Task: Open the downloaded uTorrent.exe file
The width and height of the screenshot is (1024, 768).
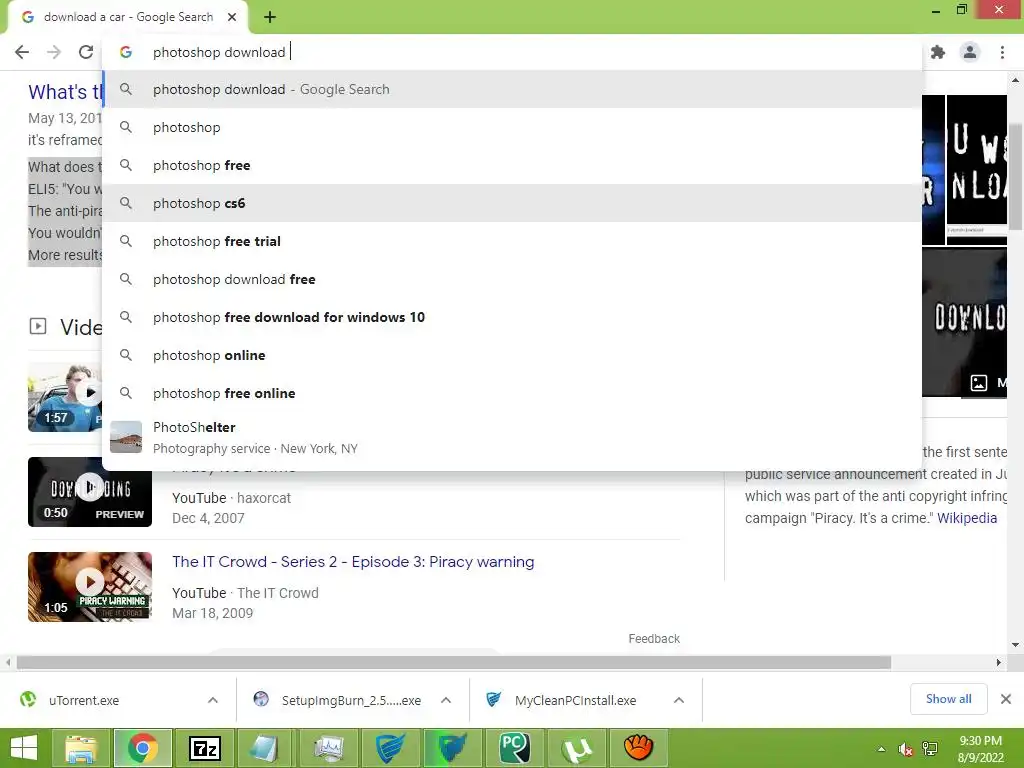Action: click(84, 700)
